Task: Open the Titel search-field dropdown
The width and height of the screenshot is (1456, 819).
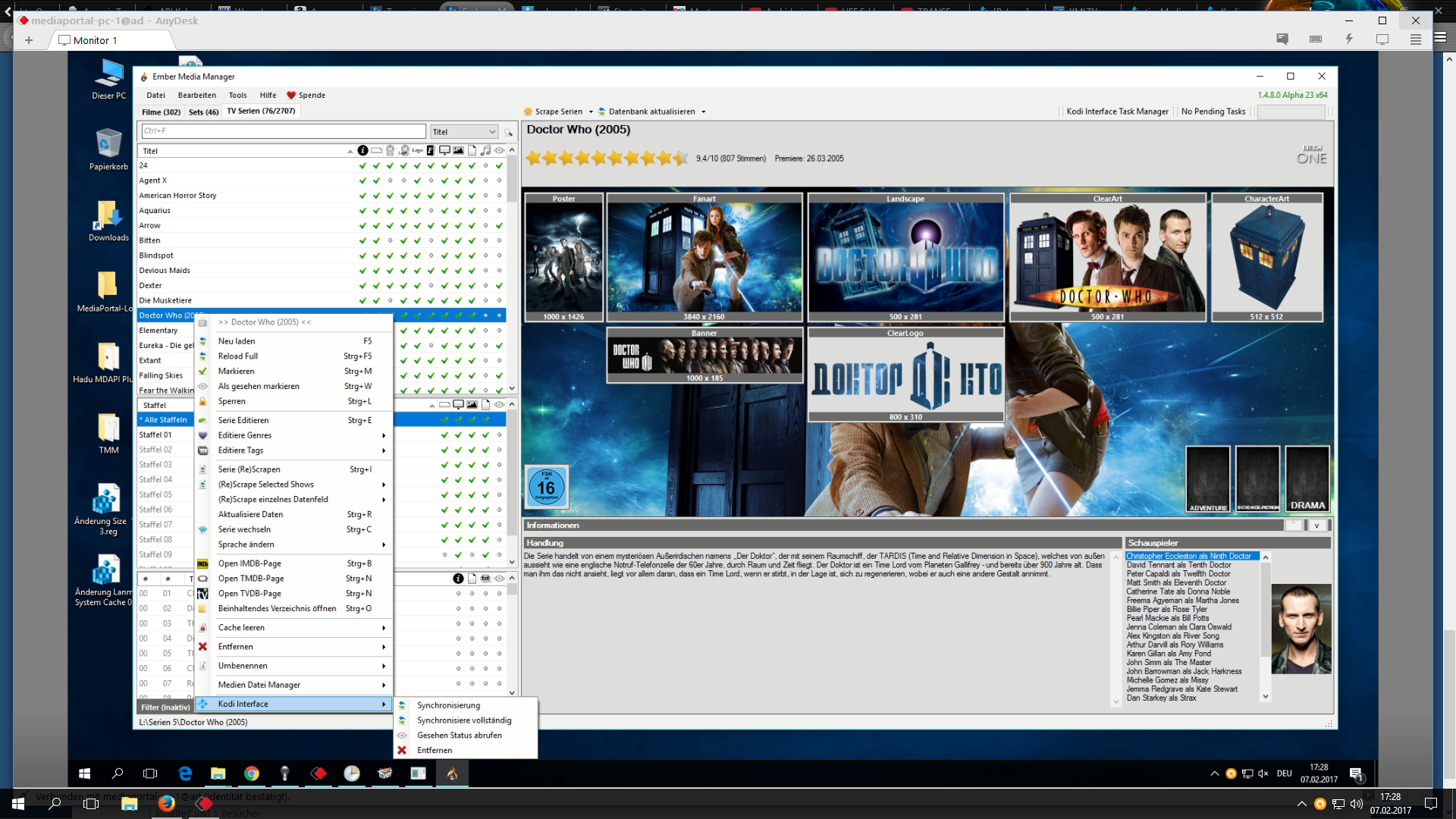Action: click(x=464, y=132)
